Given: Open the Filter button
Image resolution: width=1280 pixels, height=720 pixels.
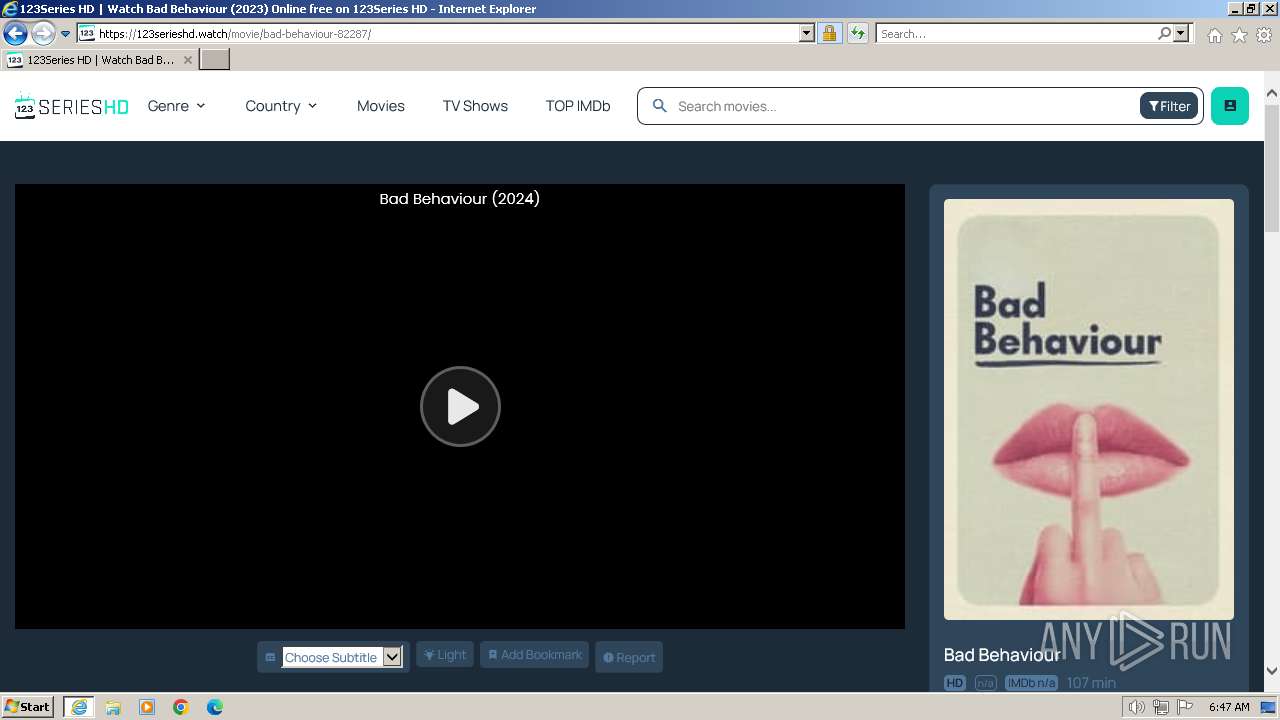Looking at the screenshot, I should point(1169,106).
